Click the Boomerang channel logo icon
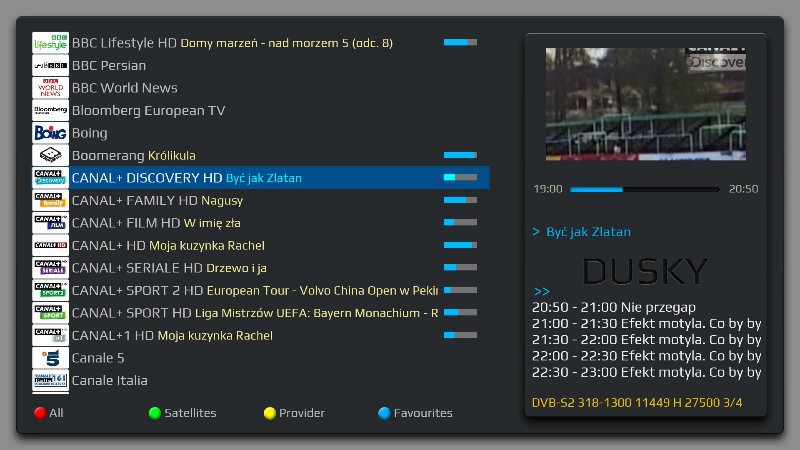The image size is (800, 450). point(50,155)
